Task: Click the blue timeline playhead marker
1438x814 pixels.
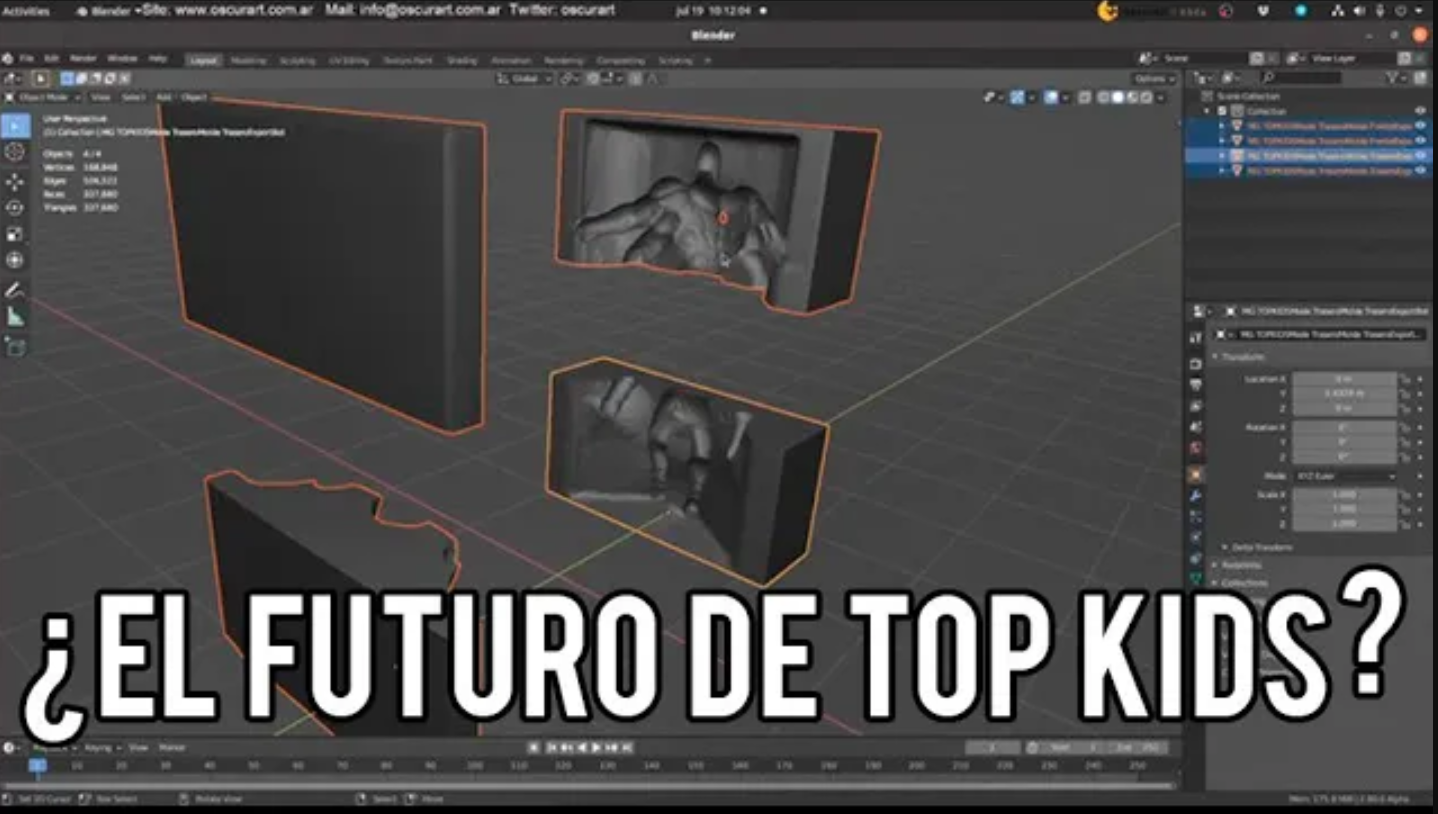Action: [38, 765]
